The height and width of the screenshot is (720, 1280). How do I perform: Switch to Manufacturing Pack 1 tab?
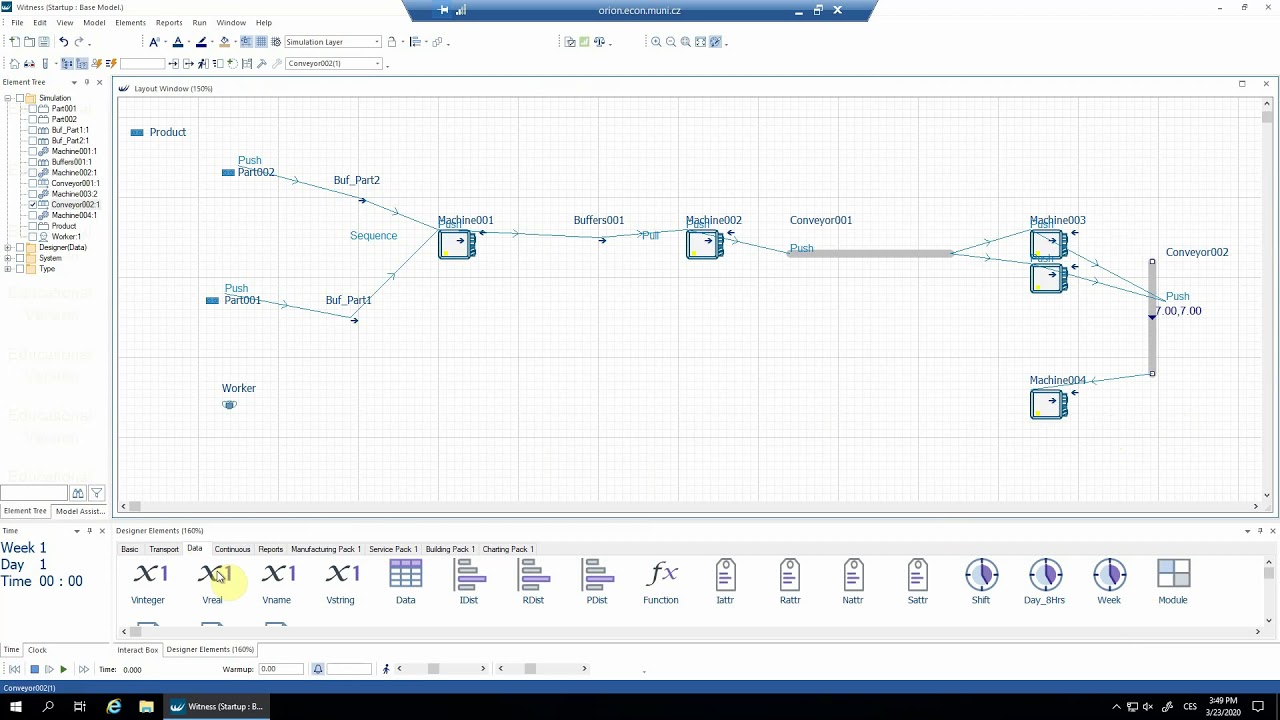[x=326, y=549]
